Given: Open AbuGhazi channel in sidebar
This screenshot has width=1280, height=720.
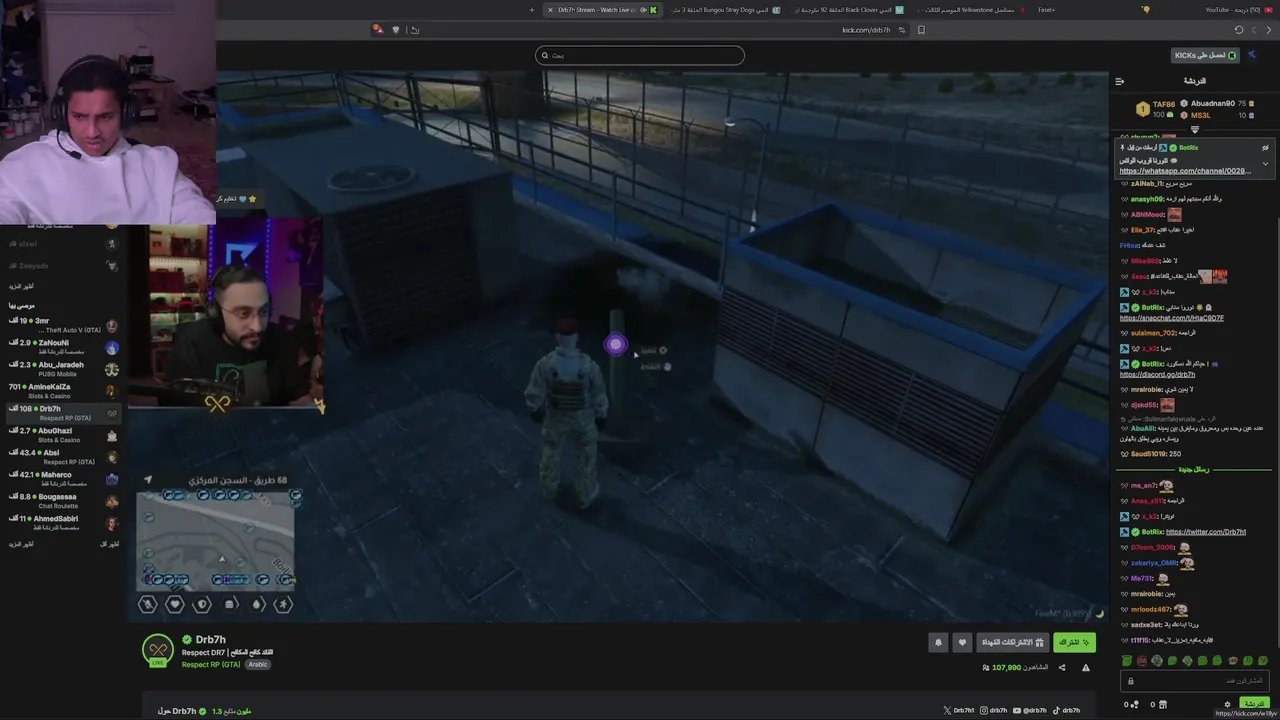Looking at the screenshot, I should click(x=63, y=435).
